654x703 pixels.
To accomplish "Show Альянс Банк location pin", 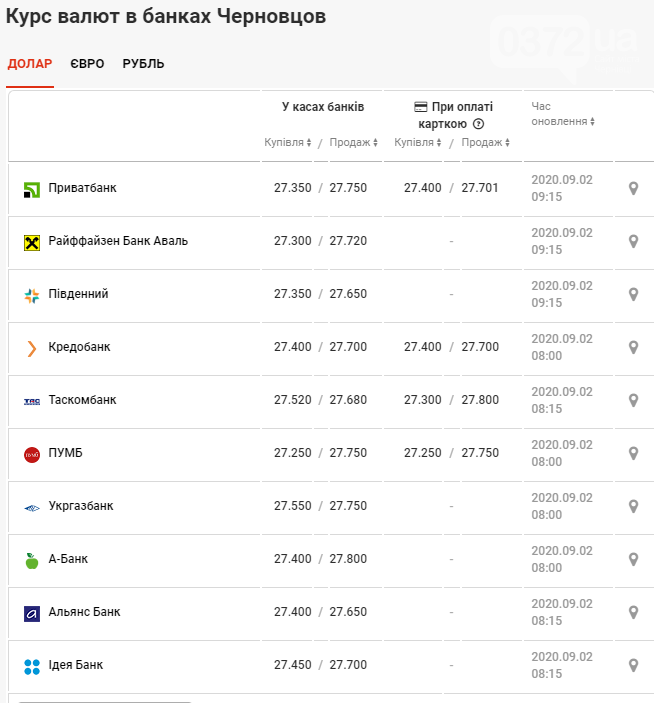I will click(x=633, y=612).
